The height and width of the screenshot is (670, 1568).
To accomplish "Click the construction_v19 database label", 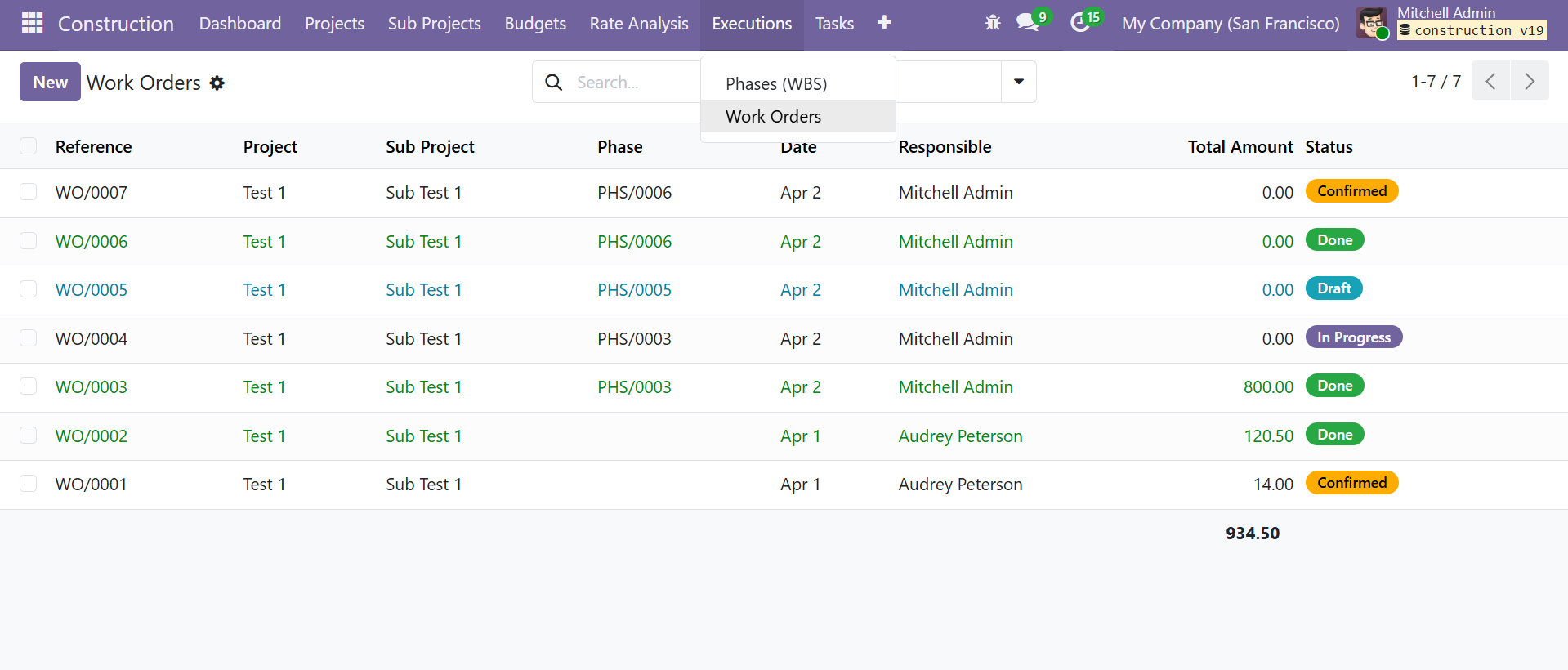I will 1472,30.
